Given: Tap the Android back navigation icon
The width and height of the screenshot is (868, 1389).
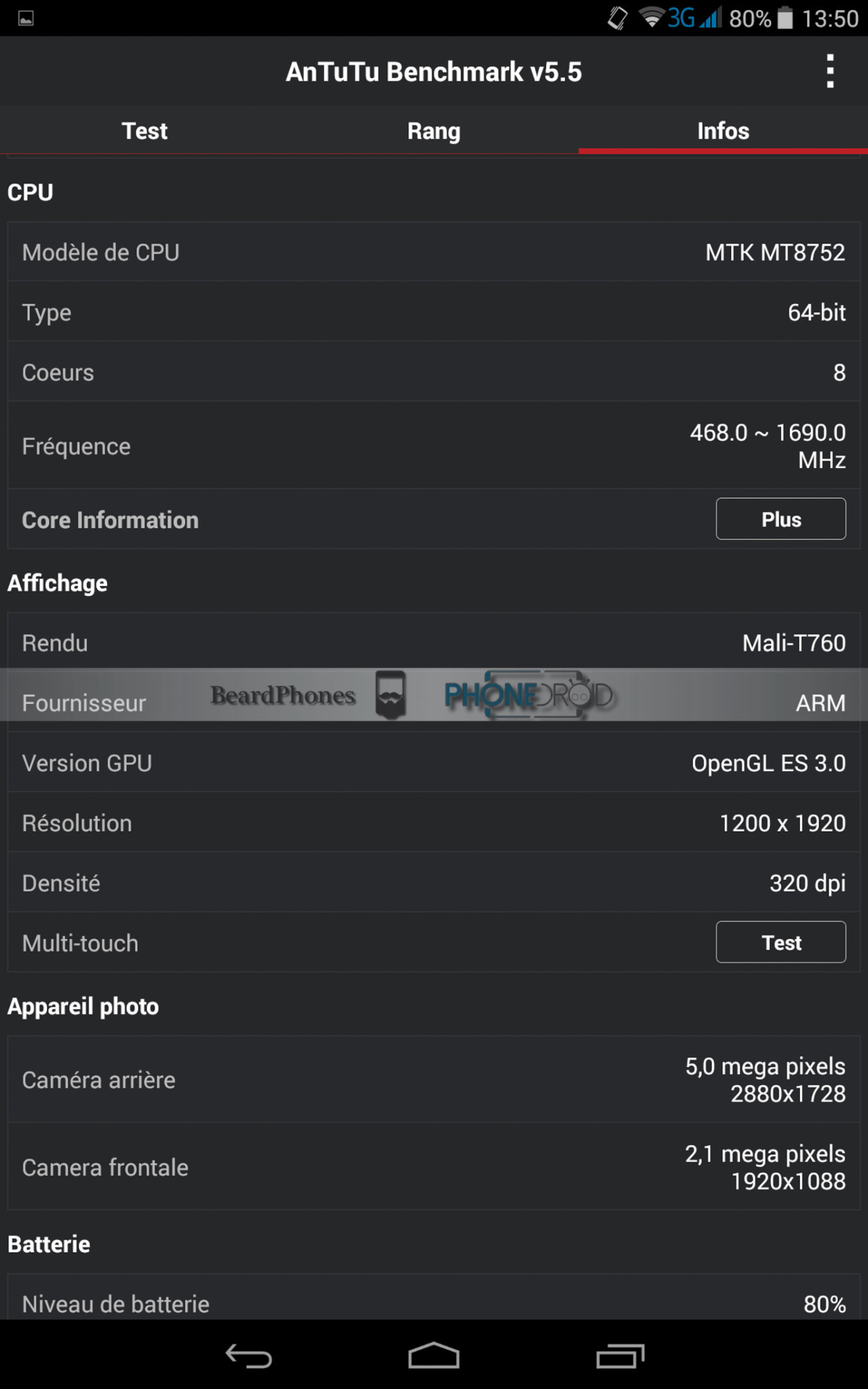Looking at the screenshot, I should 249,1356.
